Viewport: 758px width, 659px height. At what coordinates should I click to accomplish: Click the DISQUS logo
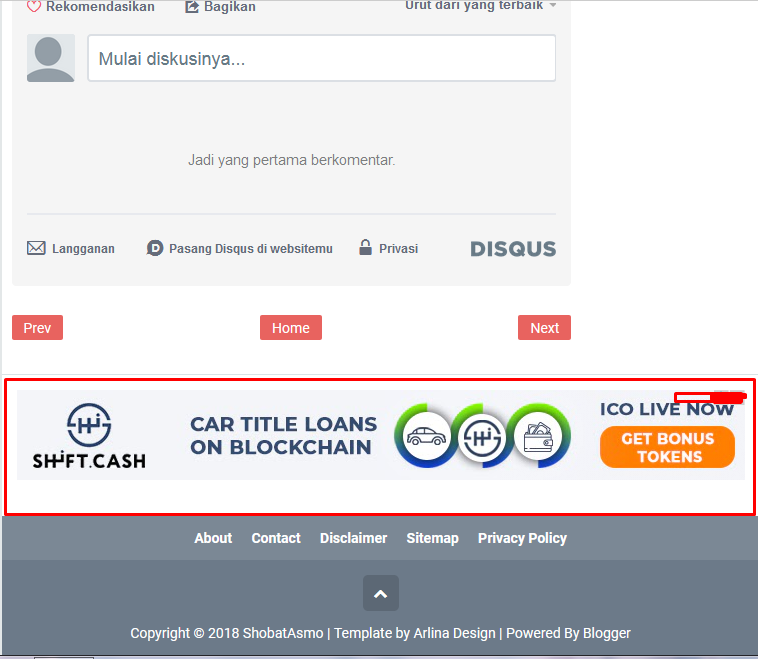point(513,249)
